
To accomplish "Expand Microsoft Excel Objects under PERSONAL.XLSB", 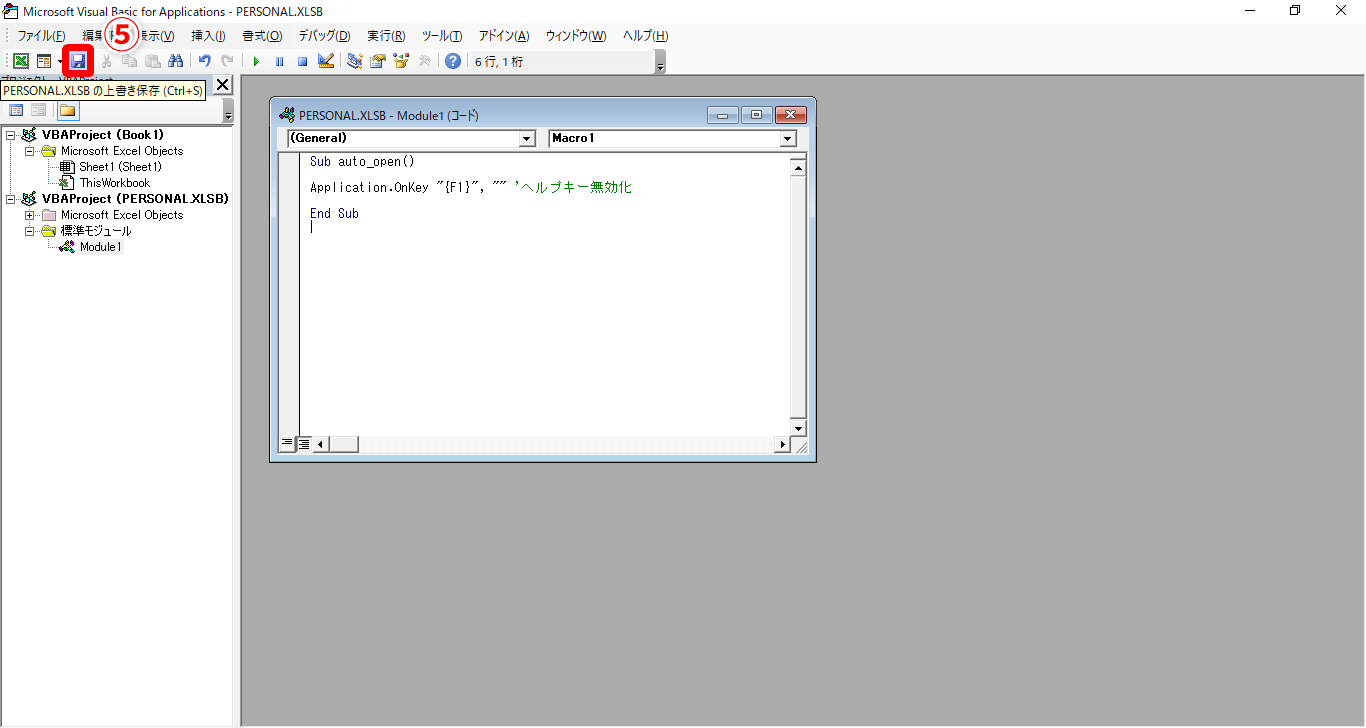I will 30,215.
